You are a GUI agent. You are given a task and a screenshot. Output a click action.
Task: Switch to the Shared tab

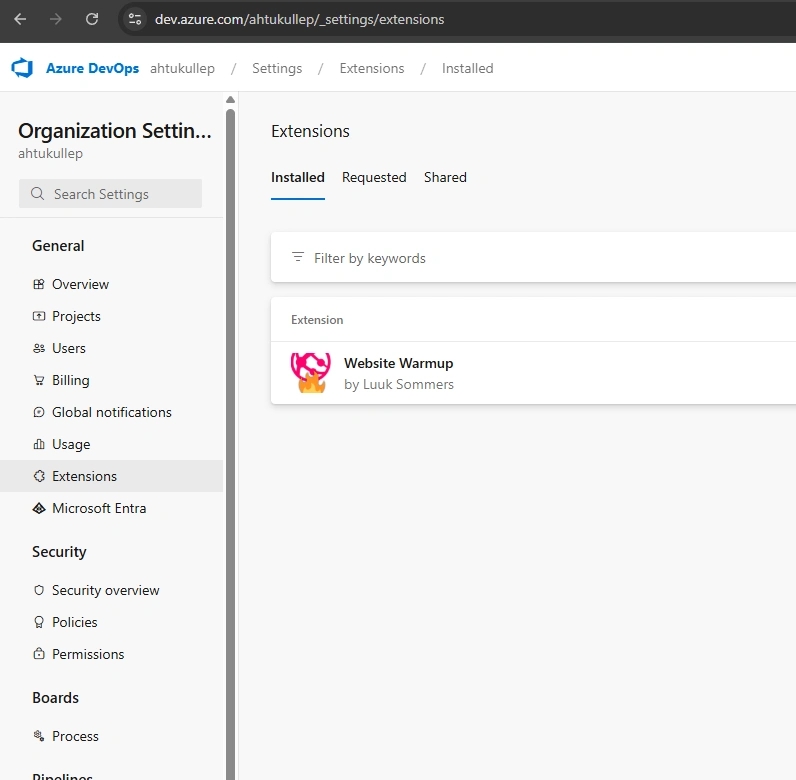click(445, 177)
